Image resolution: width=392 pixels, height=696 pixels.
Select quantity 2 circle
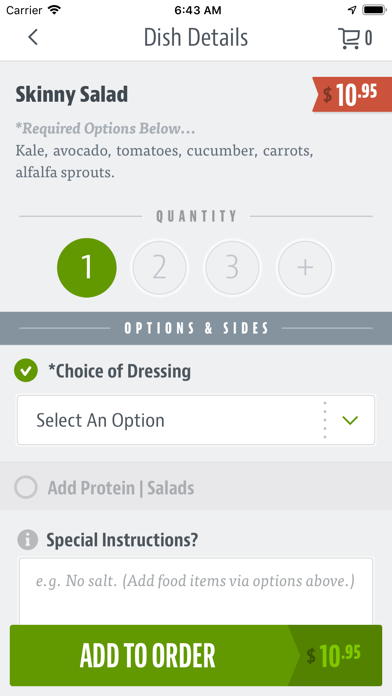point(159,268)
